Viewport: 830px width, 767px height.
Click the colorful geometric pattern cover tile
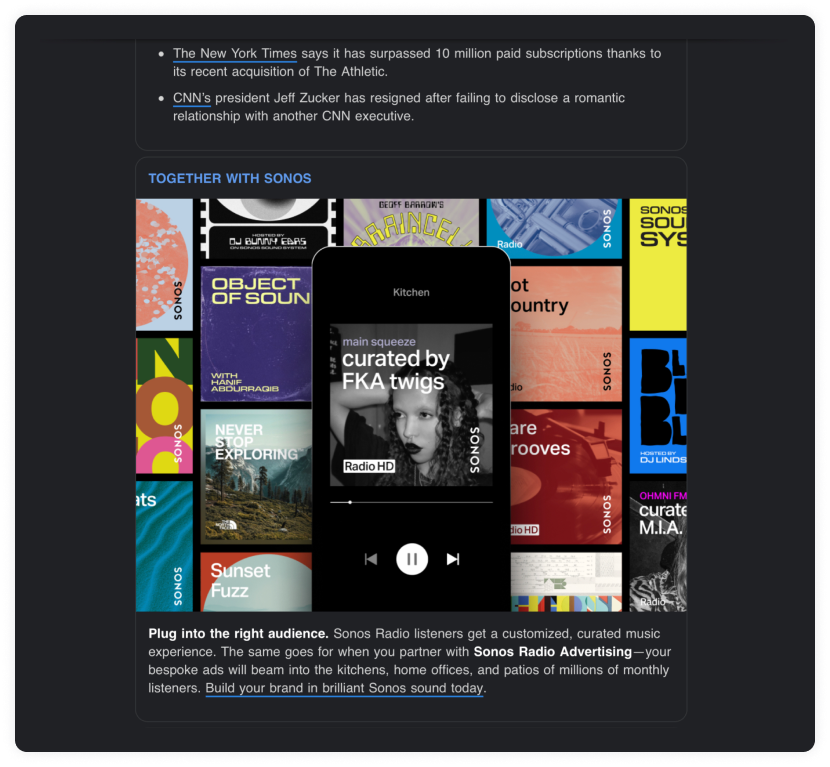[566, 582]
